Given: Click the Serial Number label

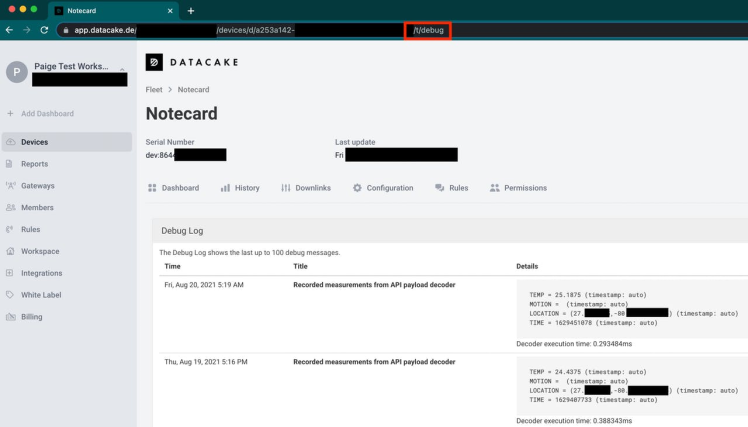Looking at the screenshot, I should [170, 142].
